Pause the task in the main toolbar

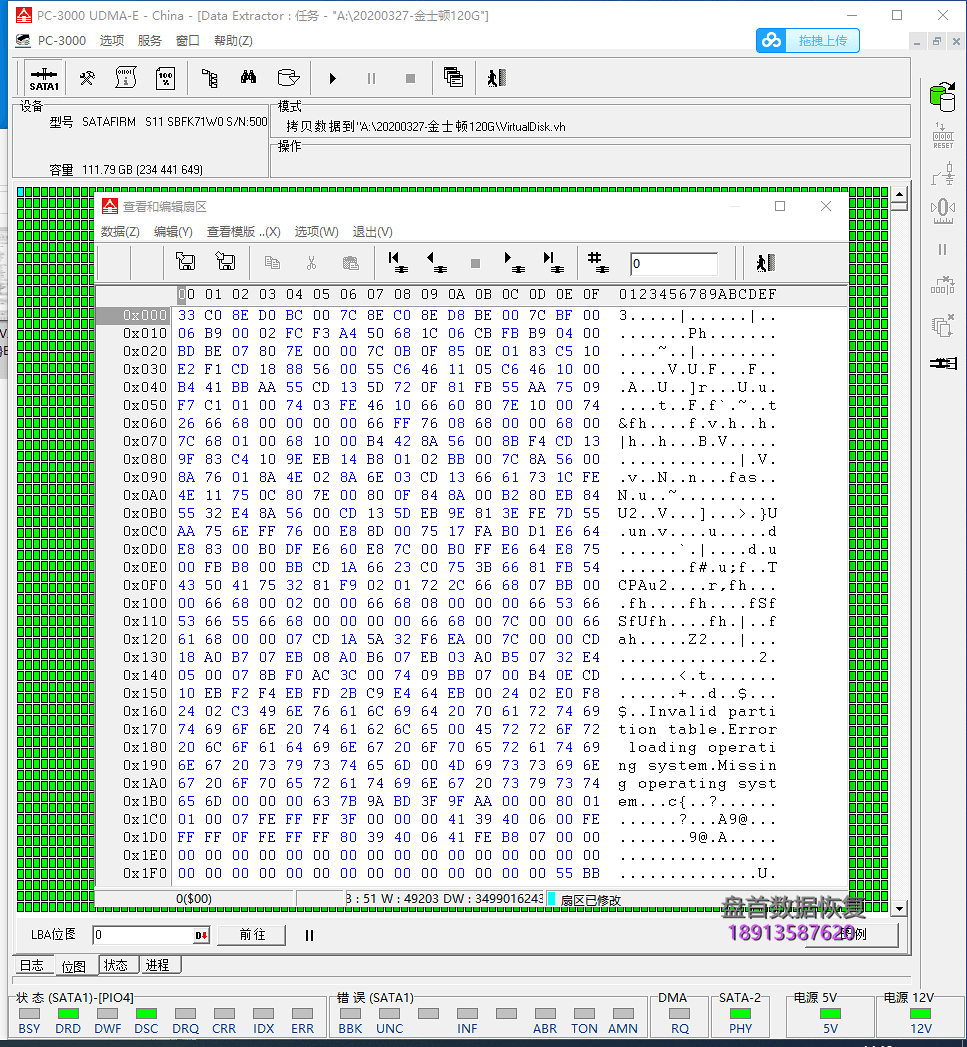[371, 79]
